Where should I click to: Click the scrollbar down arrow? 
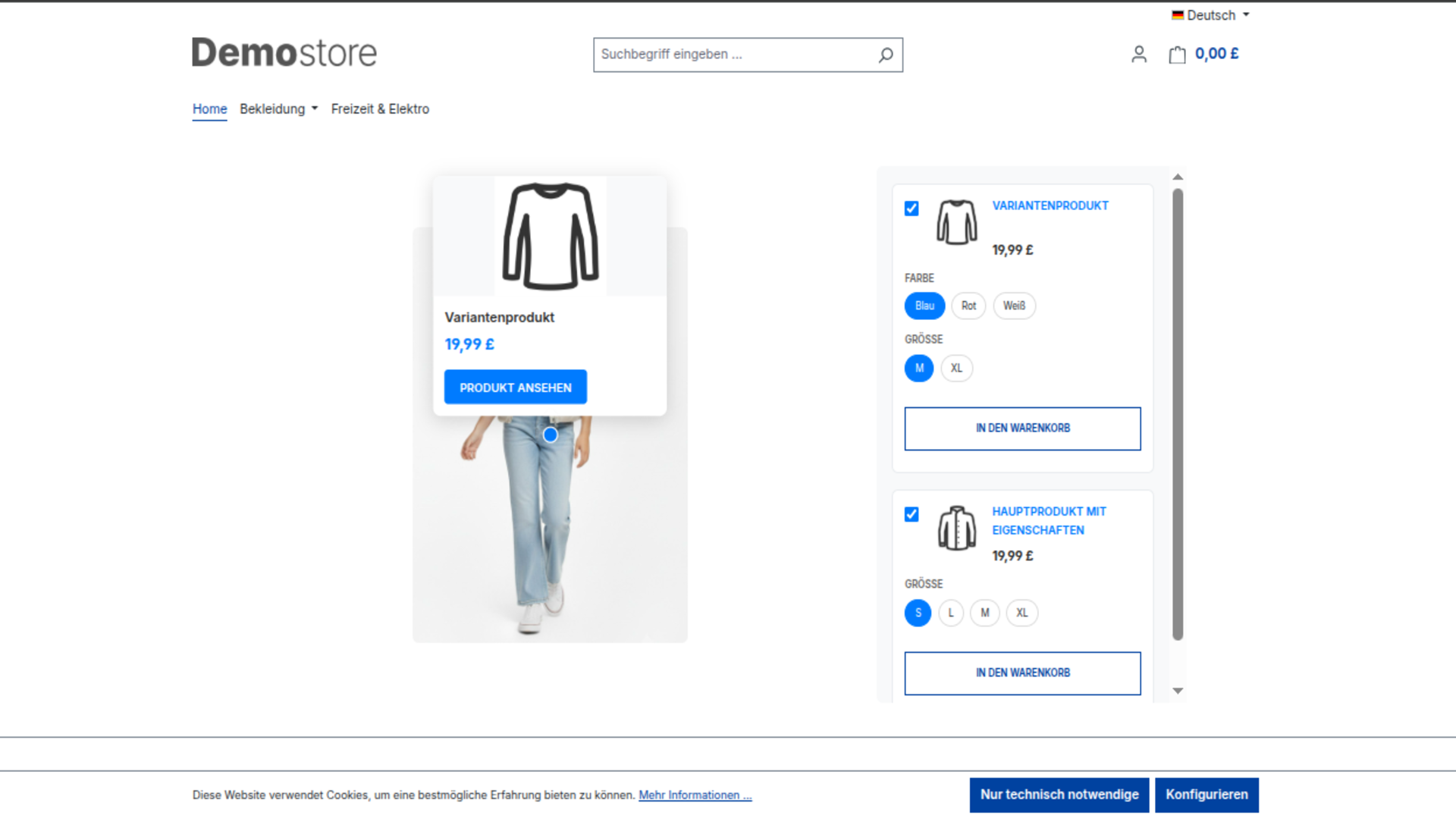1178,691
